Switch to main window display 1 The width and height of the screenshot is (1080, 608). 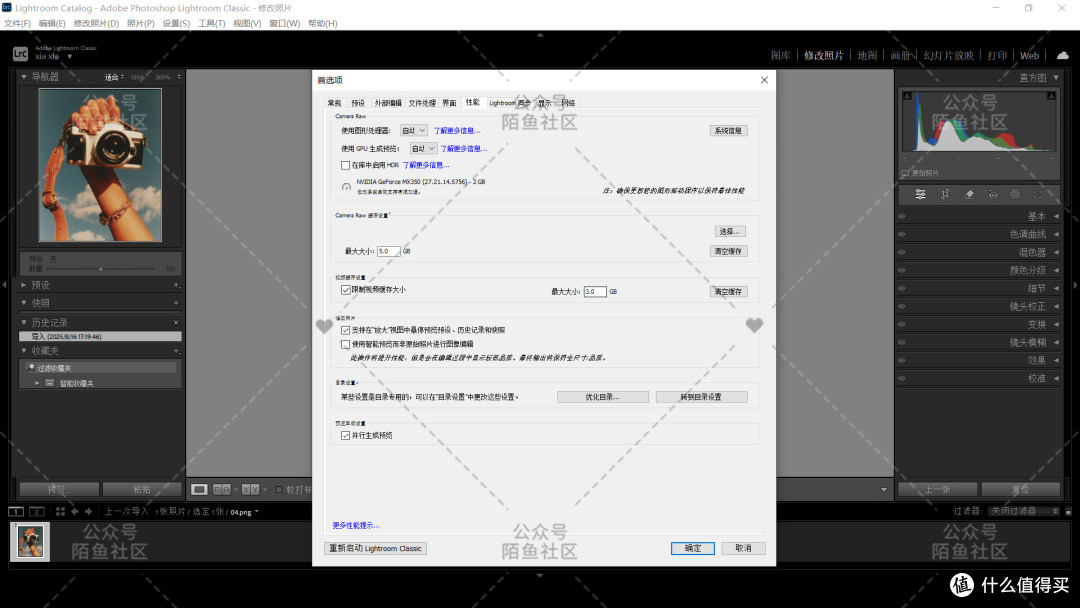click(16, 512)
